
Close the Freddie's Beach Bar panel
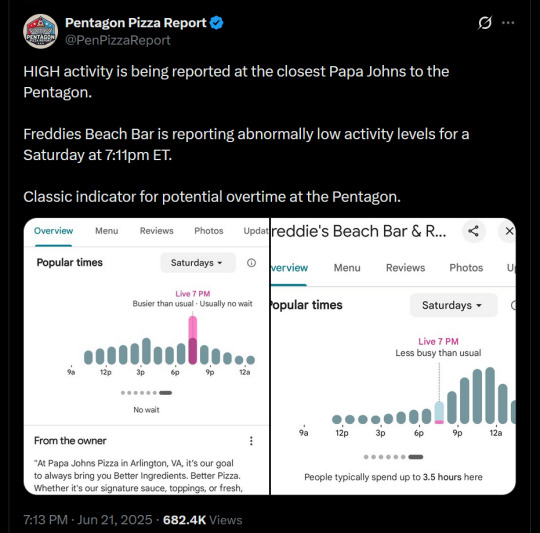(509, 231)
